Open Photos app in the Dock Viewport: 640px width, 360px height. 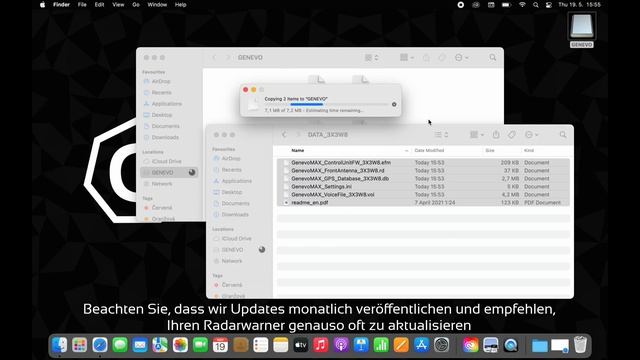pyautogui.click(x=180, y=345)
